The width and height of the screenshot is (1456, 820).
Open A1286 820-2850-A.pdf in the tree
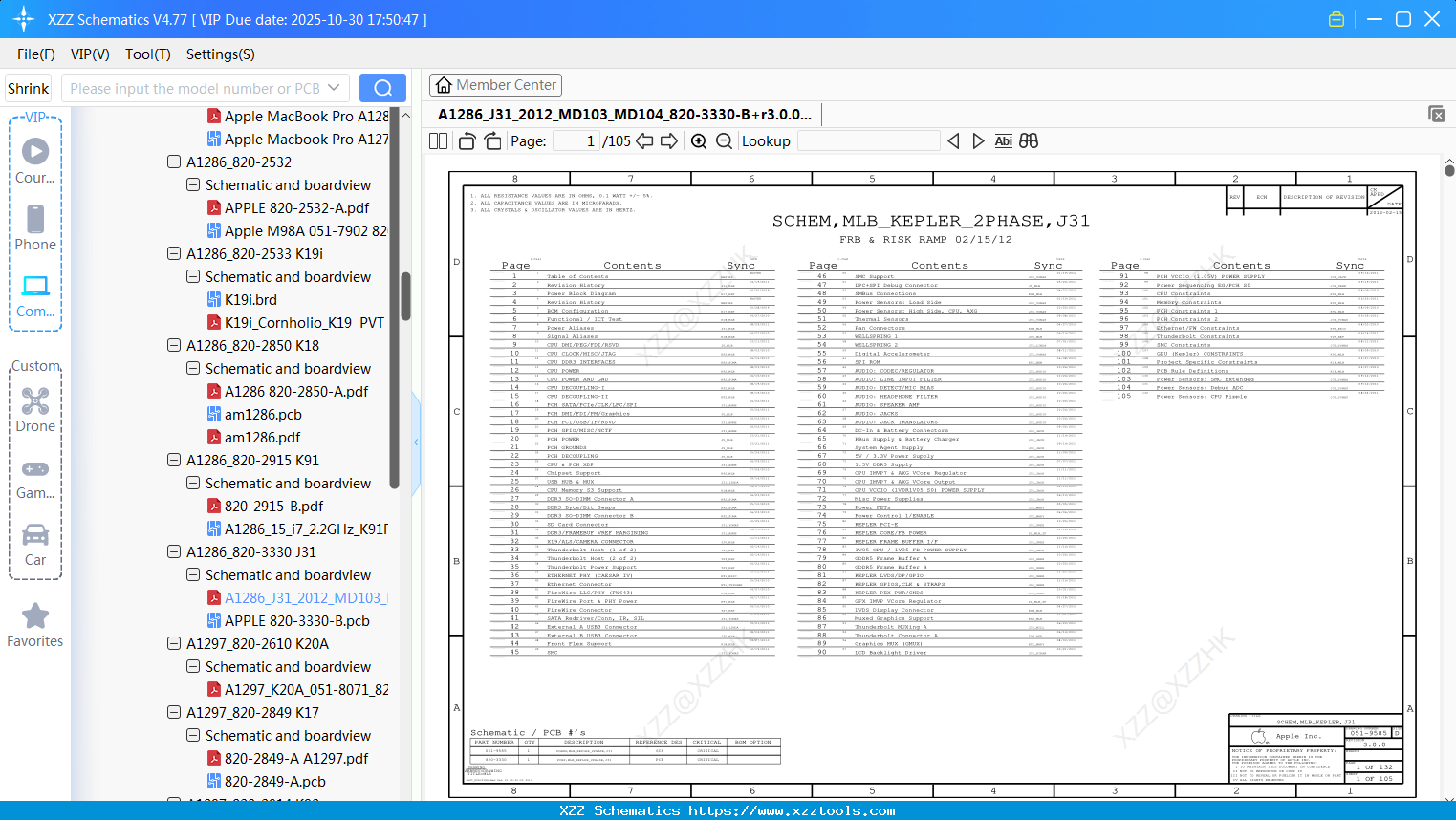[x=296, y=391]
